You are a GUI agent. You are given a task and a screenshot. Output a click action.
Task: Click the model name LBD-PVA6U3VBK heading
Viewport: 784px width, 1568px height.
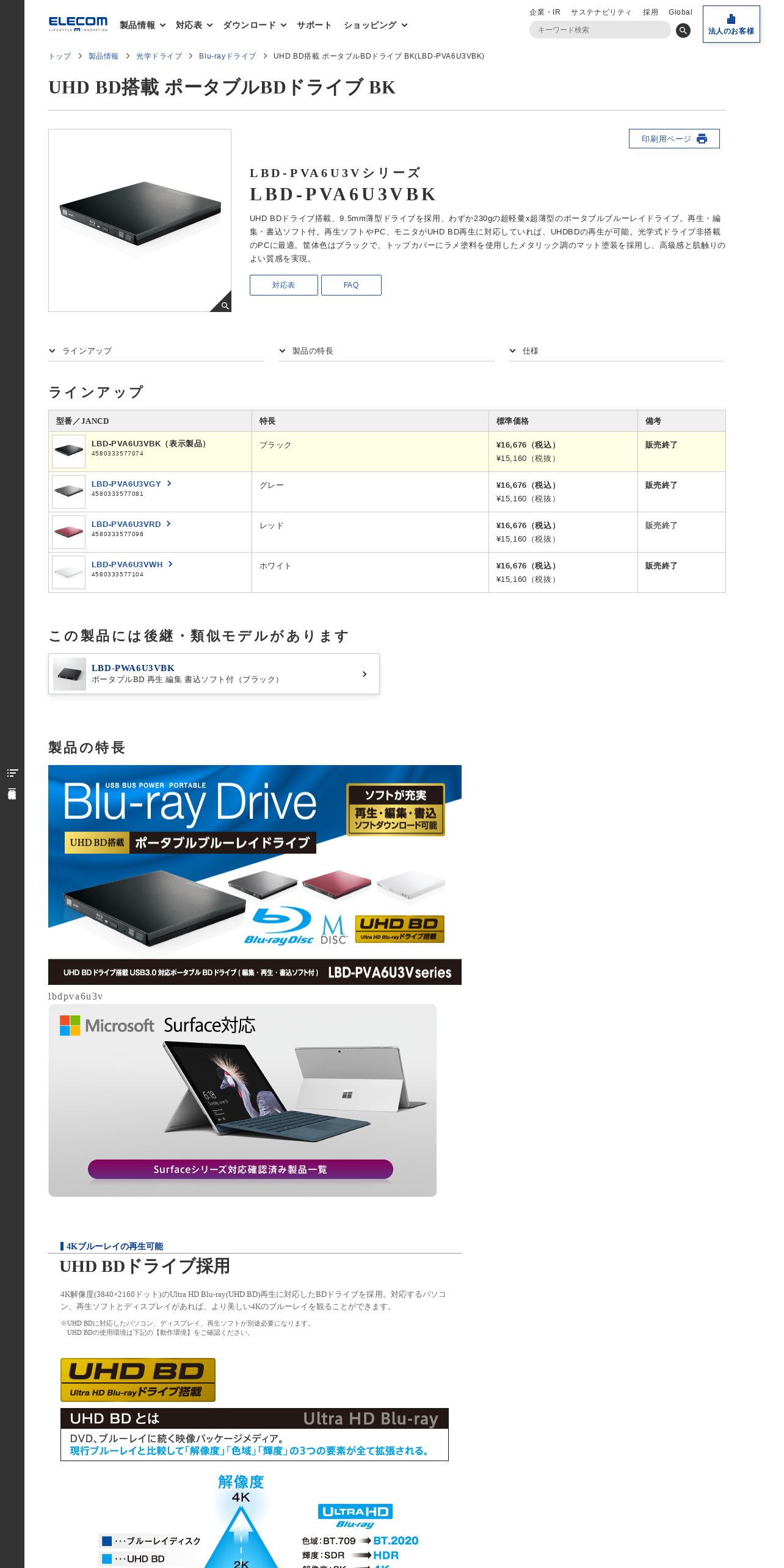(x=343, y=194)
